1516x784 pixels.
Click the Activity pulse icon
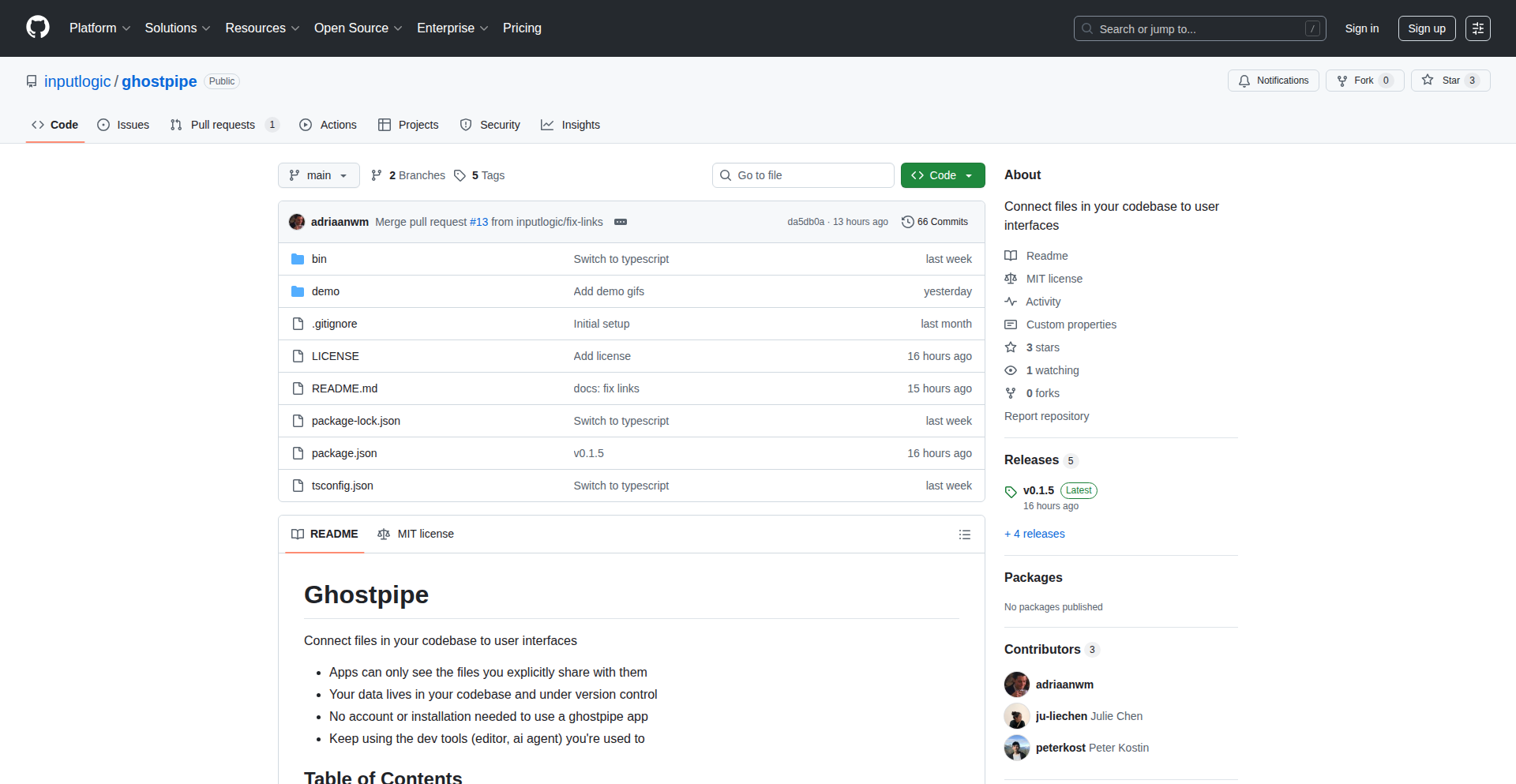pyautogui.click(x=1011, y=302)
